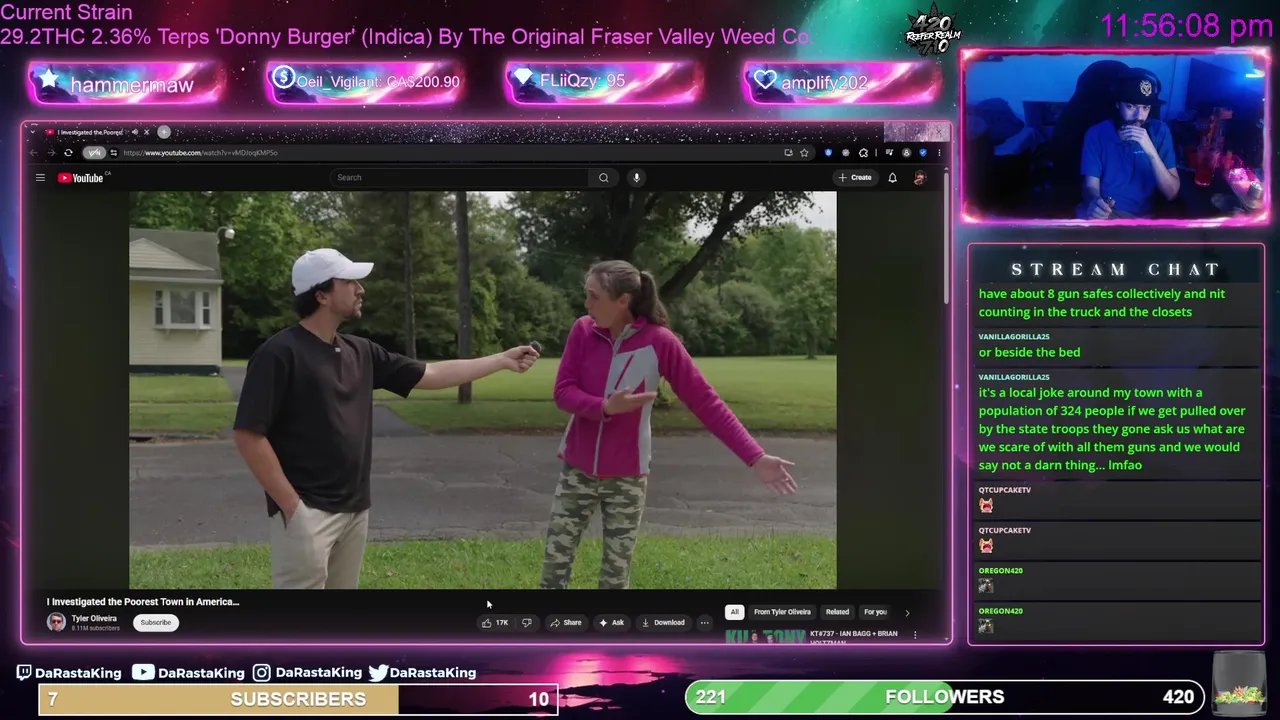Image resolution: width=1280 pixels, height=720 pixels.
Task: Open the Kill Tony recommended video thumbnail
Action: click(x=765, y=636)
